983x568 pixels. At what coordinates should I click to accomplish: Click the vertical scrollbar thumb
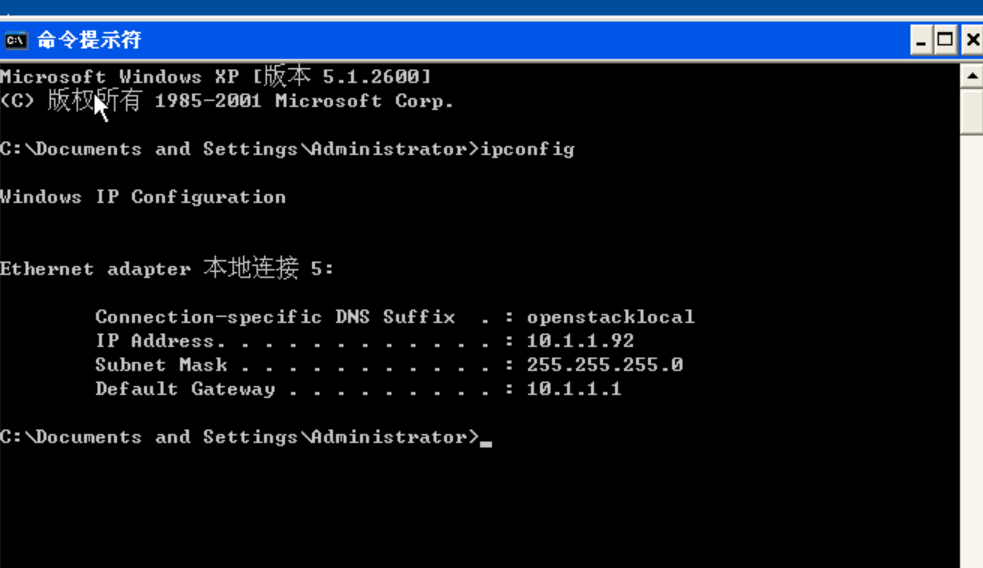tap(972, 112)
